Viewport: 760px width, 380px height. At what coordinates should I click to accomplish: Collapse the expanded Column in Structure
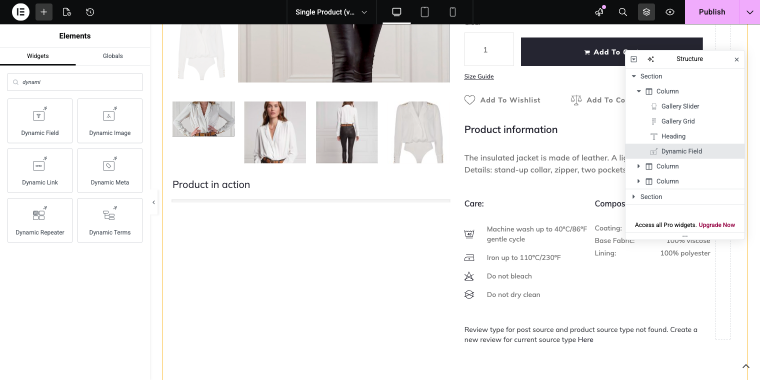tap(639, 91)
